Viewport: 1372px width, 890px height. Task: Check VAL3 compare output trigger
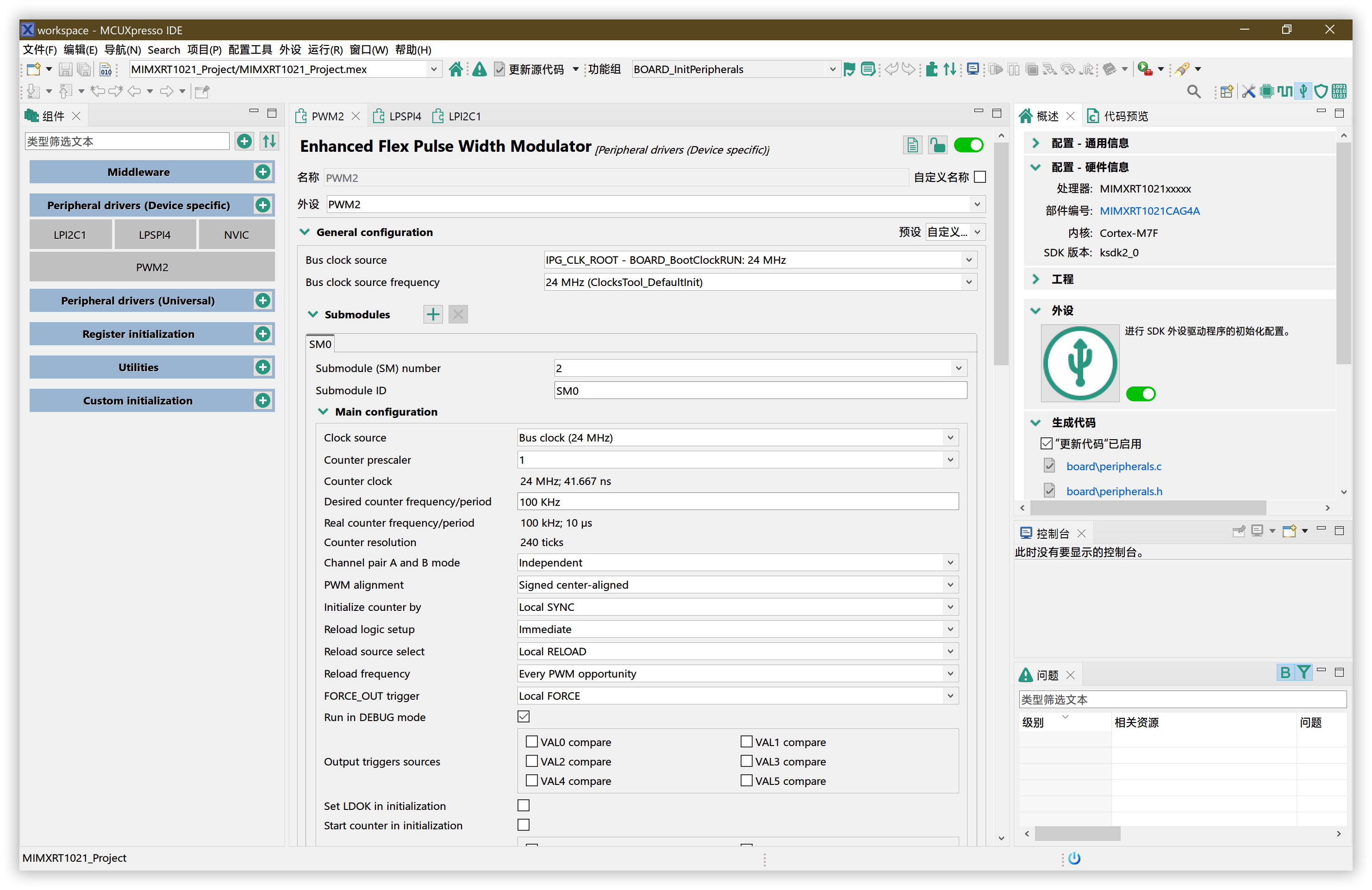pyautogui.click(x=747, y=761)
